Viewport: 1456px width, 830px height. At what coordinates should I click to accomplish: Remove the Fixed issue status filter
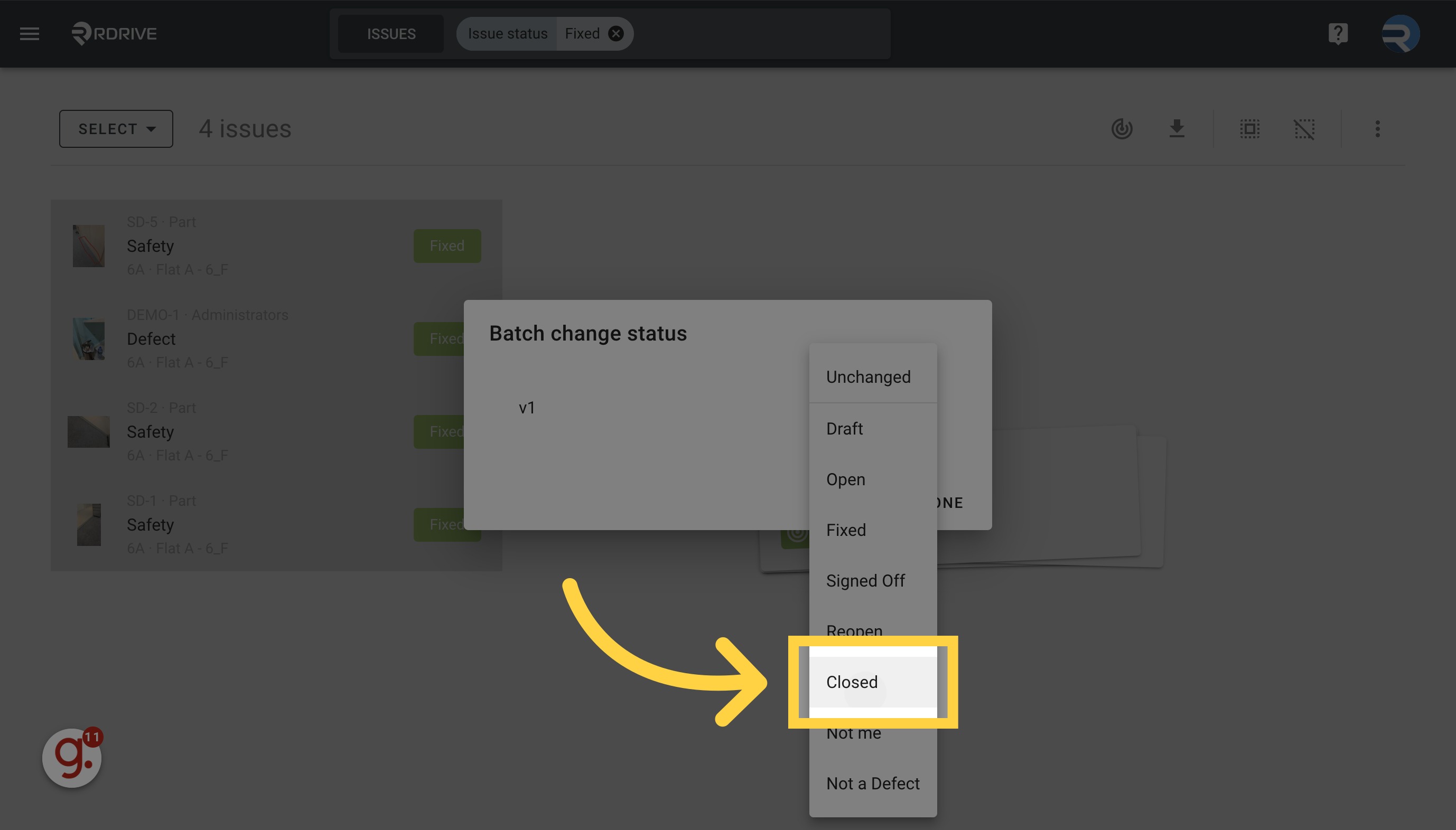coord(615,34)
